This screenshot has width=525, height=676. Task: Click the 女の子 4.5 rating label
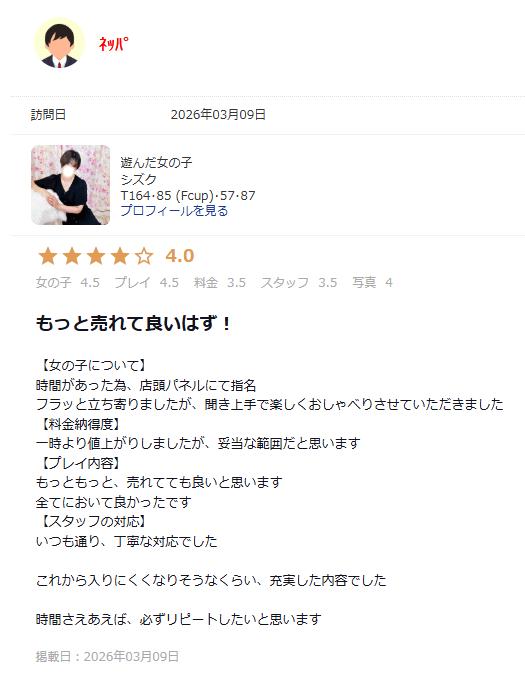(68, 282)
